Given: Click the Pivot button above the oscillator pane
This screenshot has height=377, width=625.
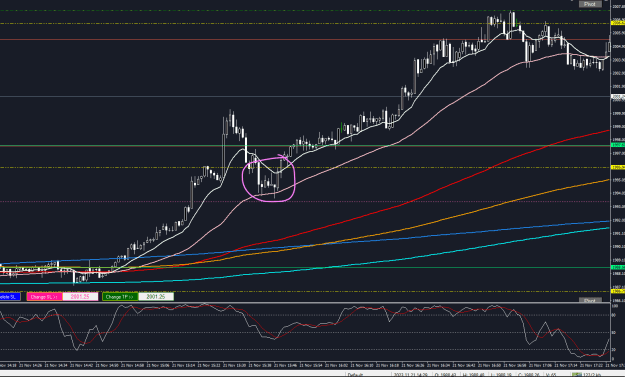Looking at the screenshot, I should 590,300.
